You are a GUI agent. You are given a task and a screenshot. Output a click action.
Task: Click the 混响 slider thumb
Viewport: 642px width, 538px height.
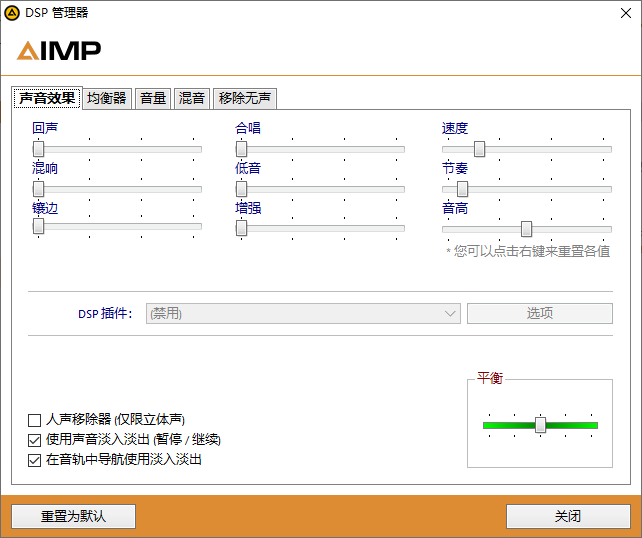[38, 189]
